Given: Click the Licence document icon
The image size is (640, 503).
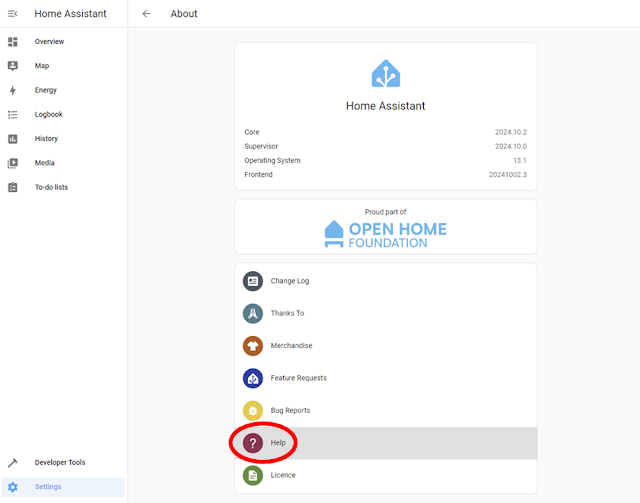Looking at the screenshot, I should [253, 475].
